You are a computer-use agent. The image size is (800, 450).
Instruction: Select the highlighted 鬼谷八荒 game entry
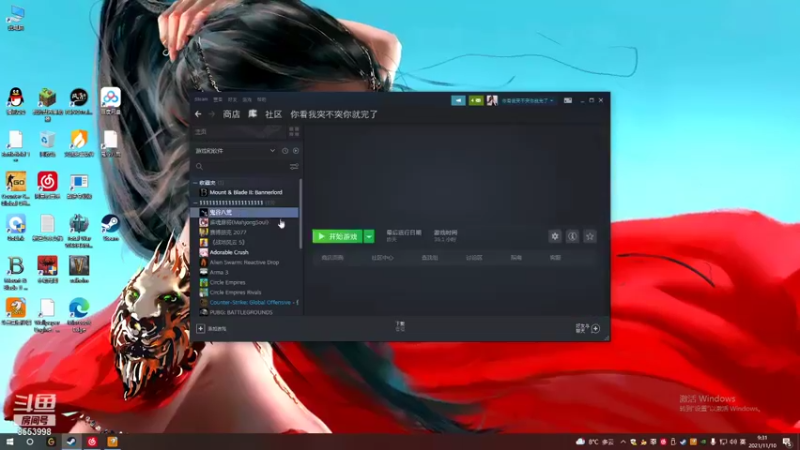pyautogui.click(x=245, y=212)
